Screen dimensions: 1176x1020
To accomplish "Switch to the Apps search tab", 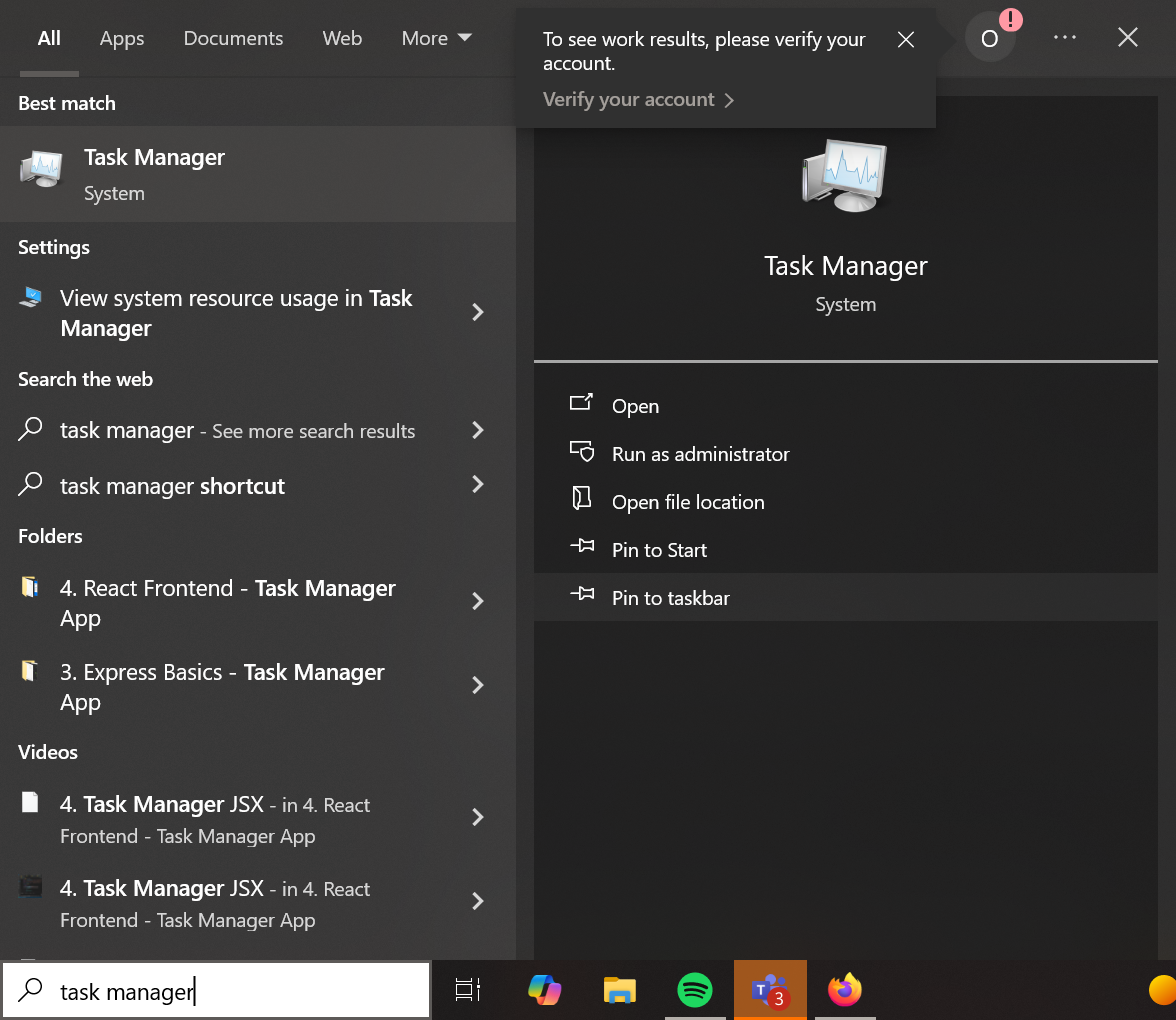I will coord(122,38).
